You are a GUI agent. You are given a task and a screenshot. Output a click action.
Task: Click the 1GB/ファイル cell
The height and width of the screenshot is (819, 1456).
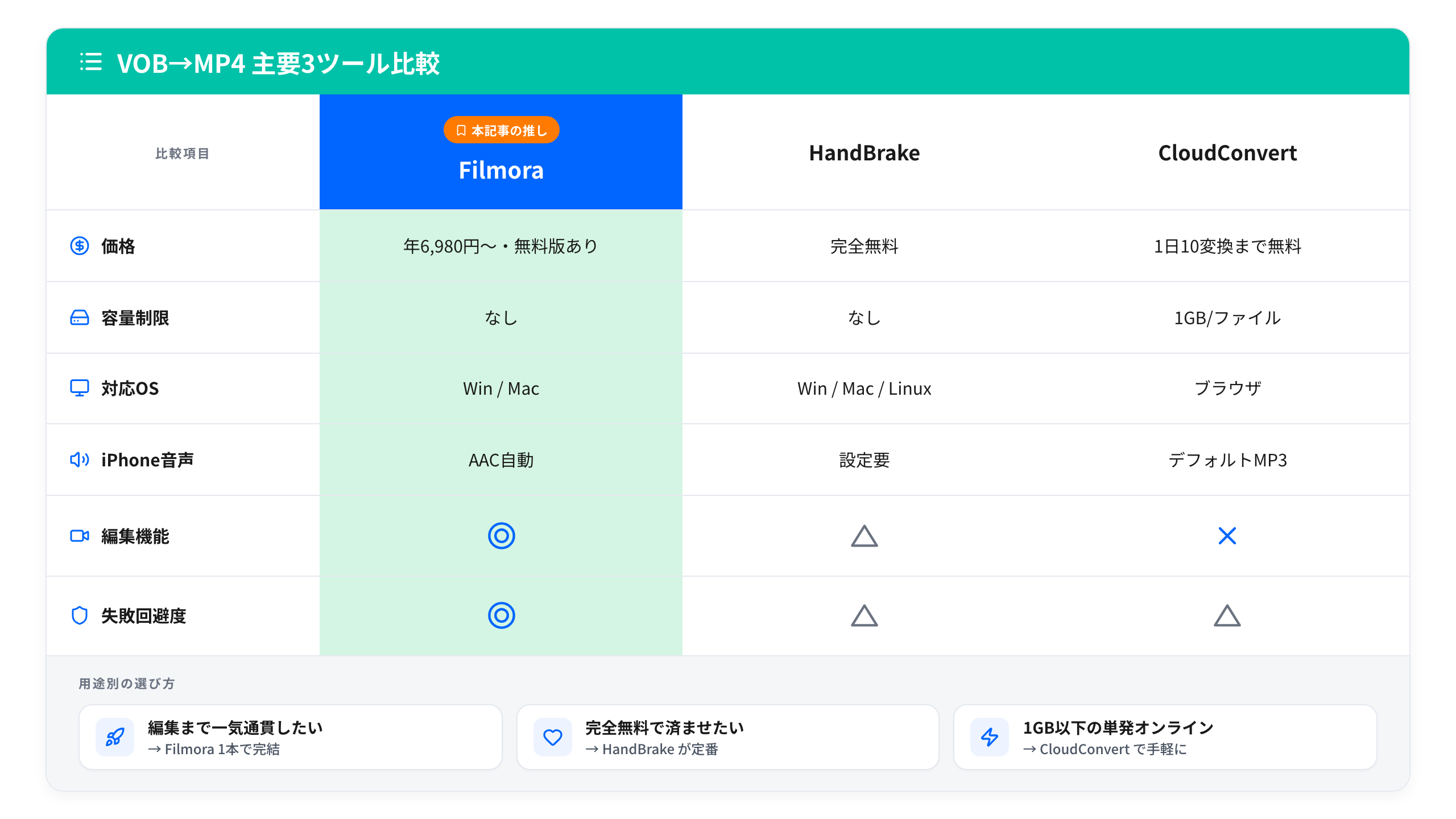click(1227, 318)
